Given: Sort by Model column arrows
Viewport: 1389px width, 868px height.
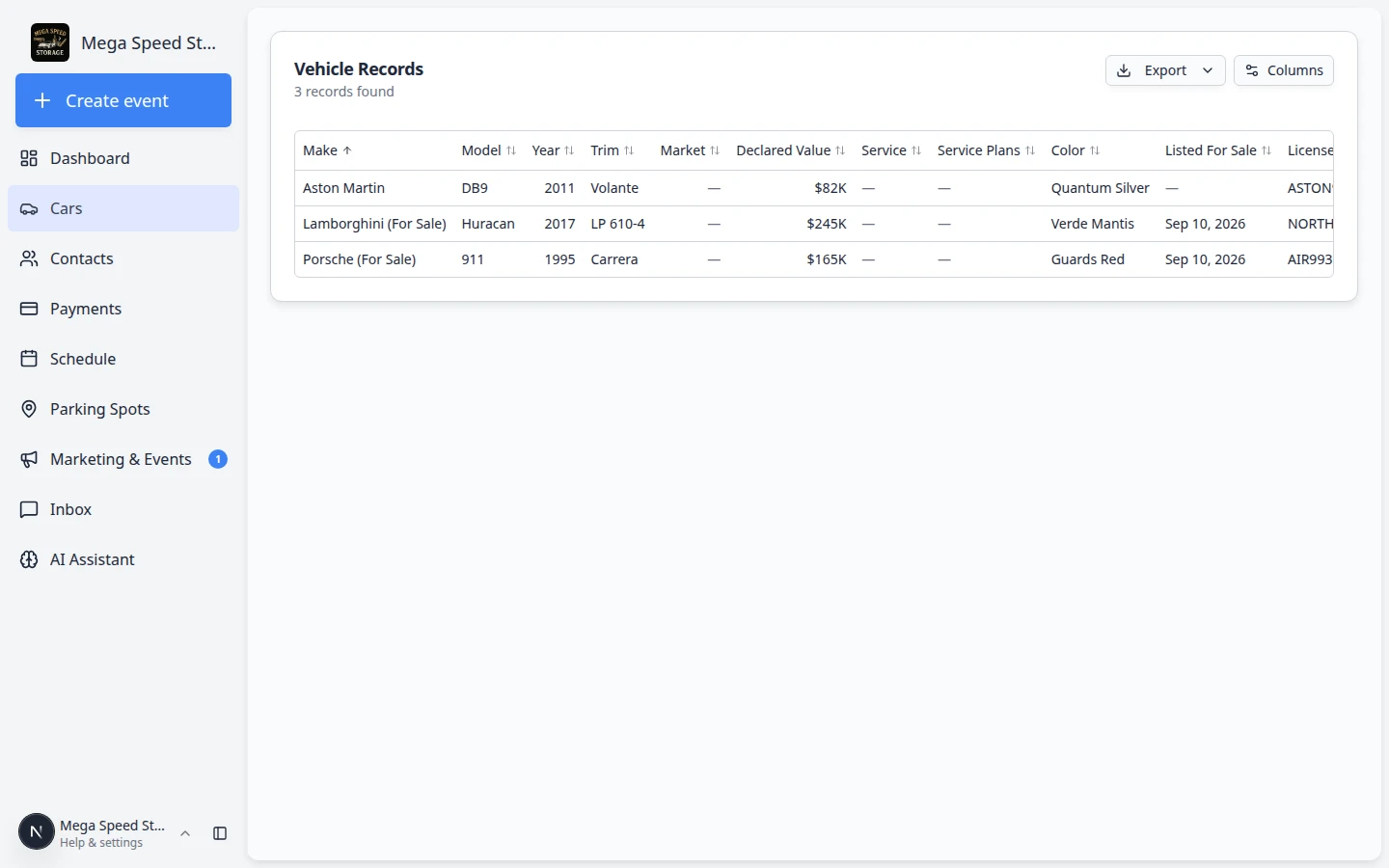Looking at the screenshot, I should click(x=511, y=150).
